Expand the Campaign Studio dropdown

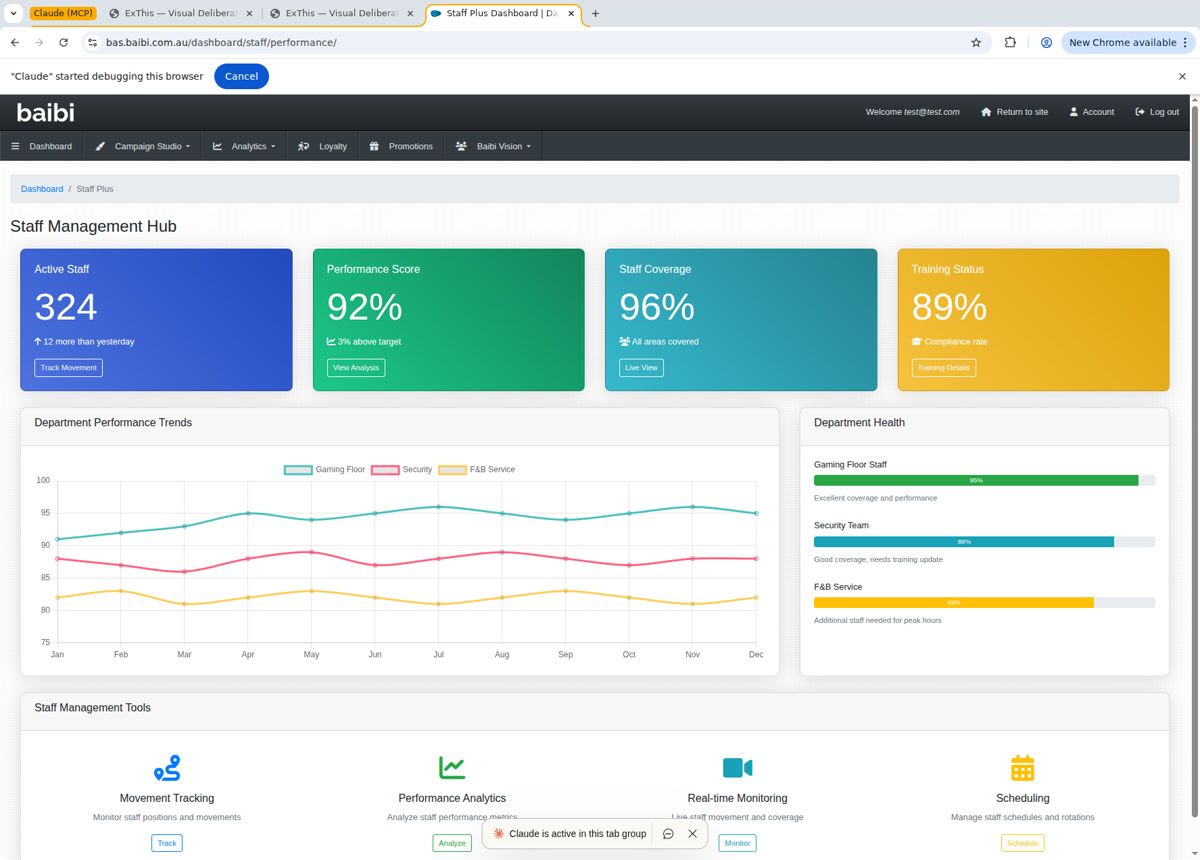pos(145,146)
